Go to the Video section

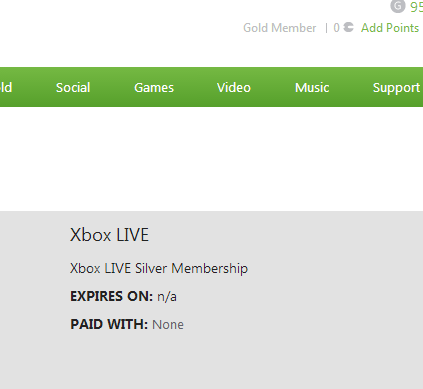234,88
